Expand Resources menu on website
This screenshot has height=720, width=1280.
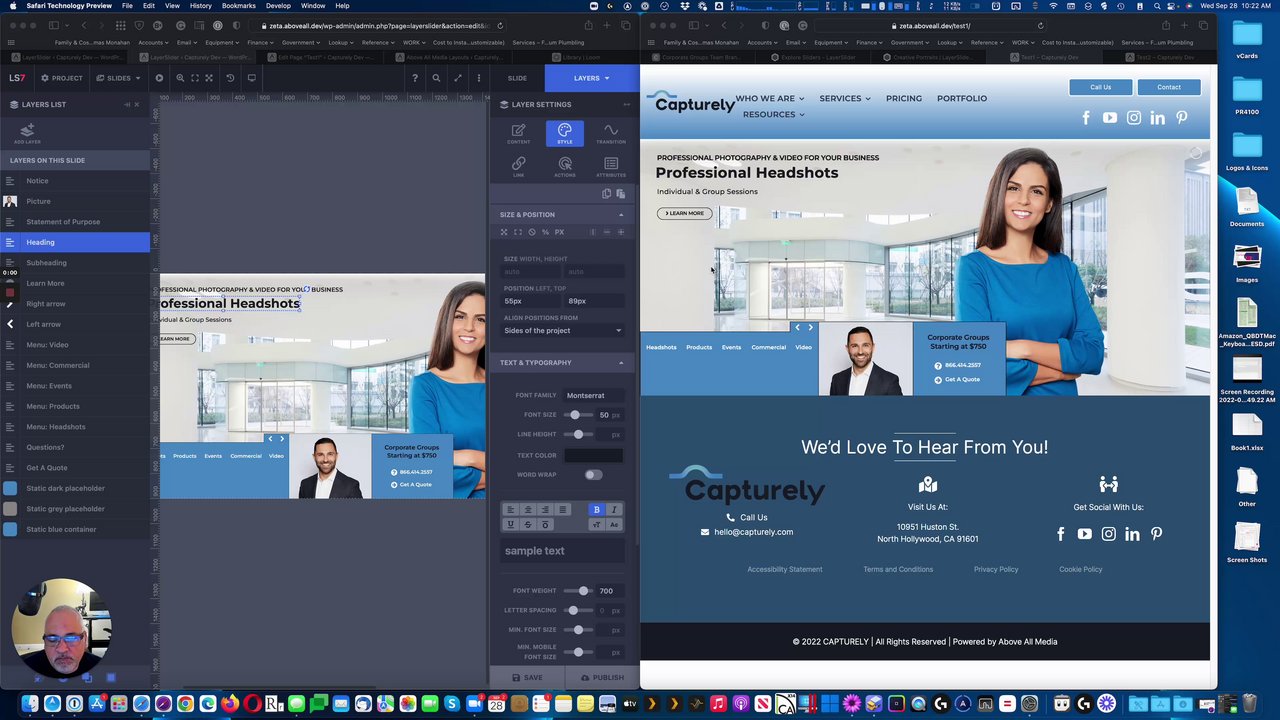(773, 115)
